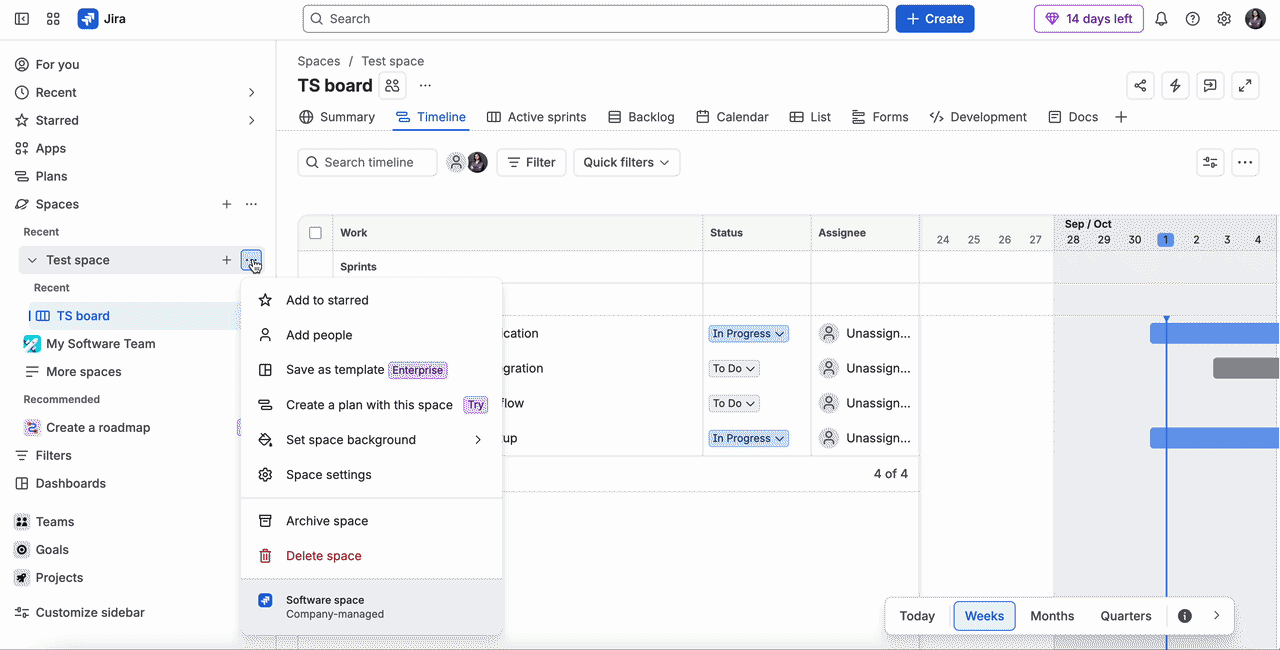The image size is (1280, 650).
Task: Enter full screen with the expand icon
Action: click(x=1245, y=86)
